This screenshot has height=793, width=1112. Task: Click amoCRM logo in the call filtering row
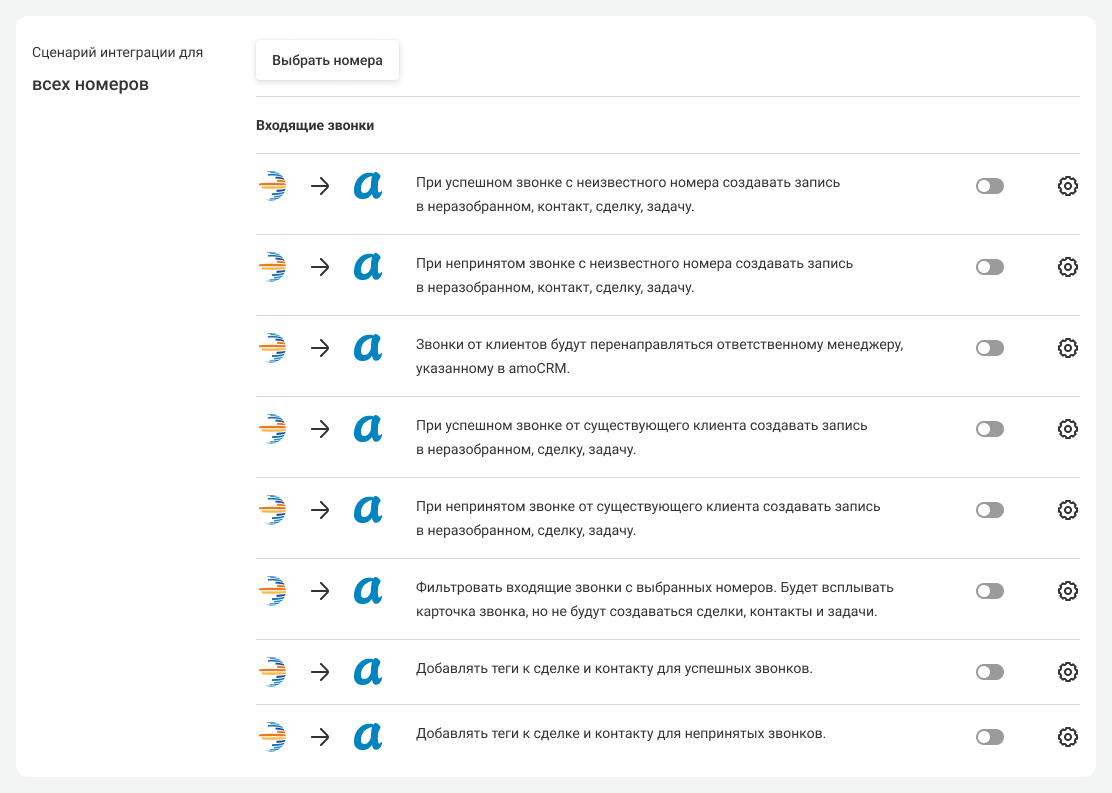[368, 591]
